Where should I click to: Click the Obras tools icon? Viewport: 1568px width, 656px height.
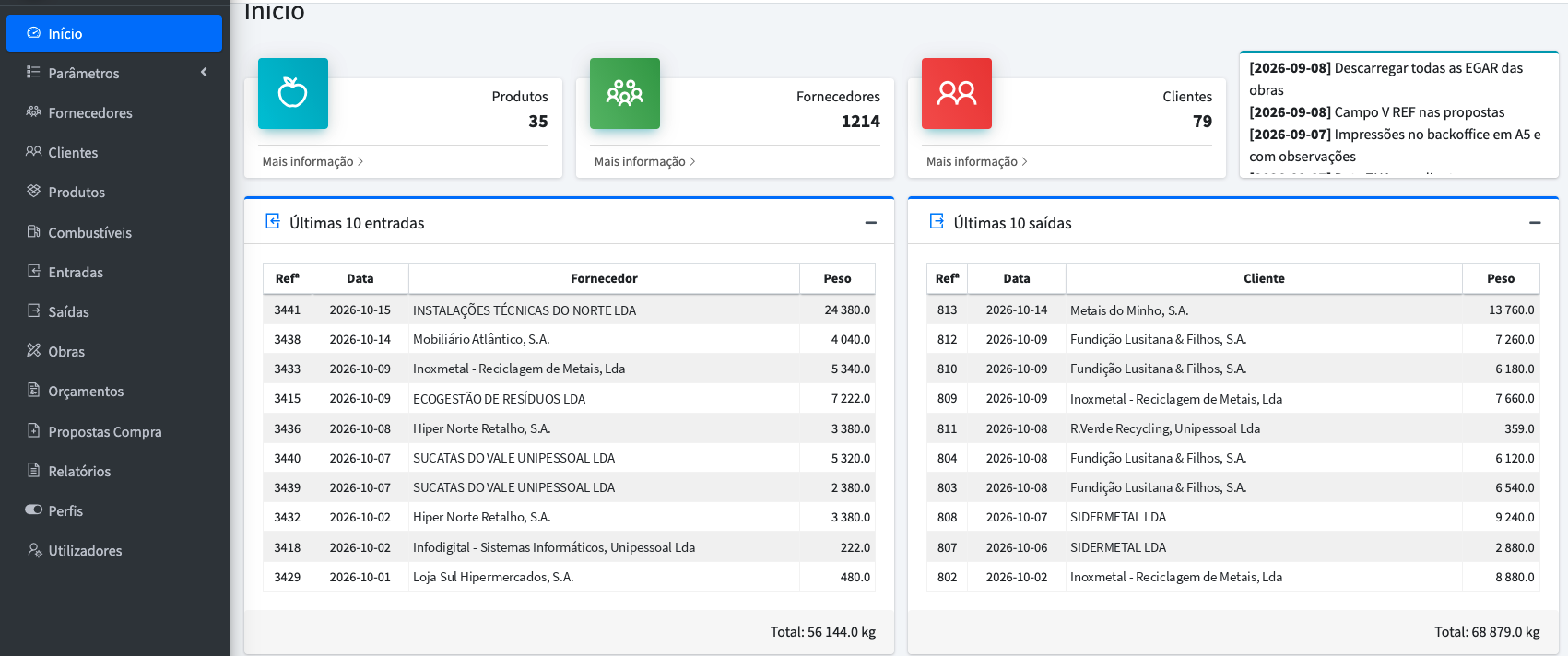(34, 350)
